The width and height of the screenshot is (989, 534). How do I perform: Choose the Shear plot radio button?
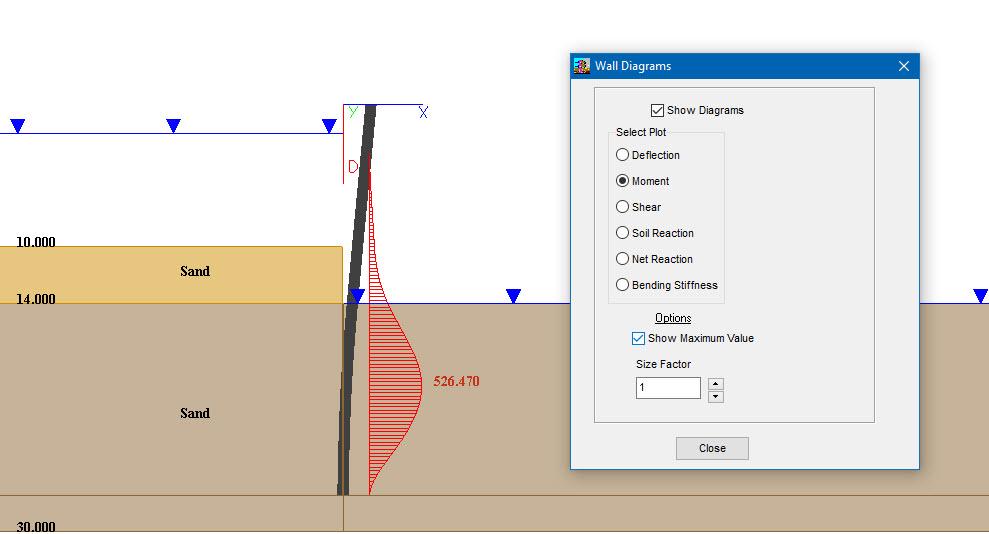tap(623, 207)
